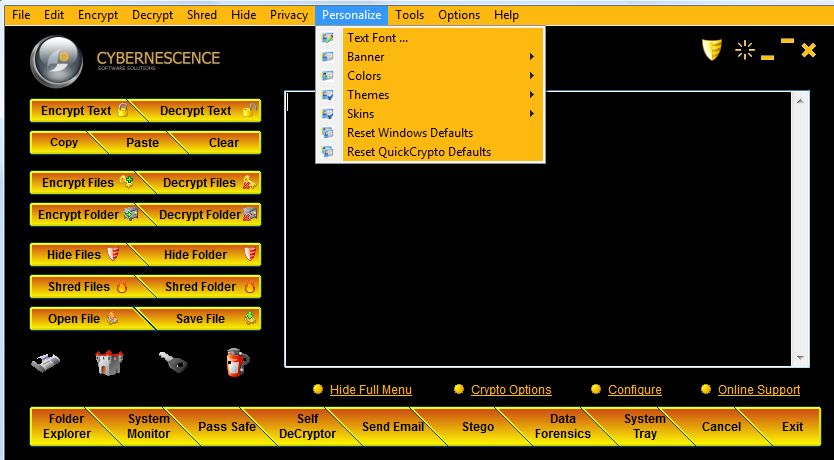The height and width of the screenshot is (460, 834).
Task: Open the Encrypt menu
Action: (x=98, y=15)
